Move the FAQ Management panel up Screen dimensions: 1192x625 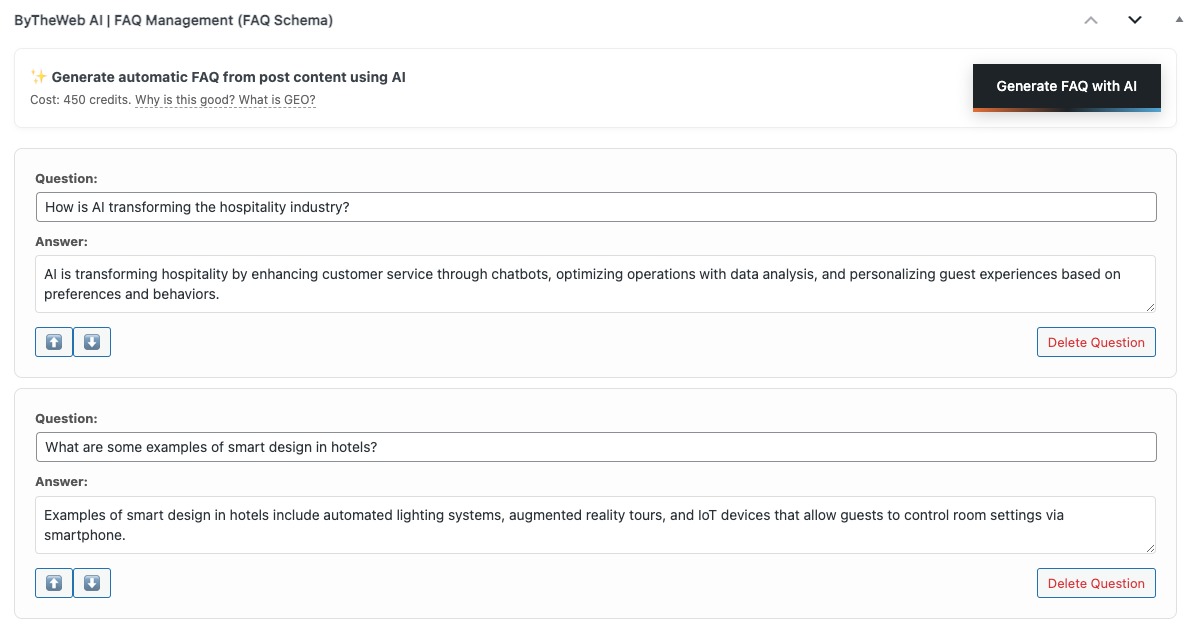pos(1091,20)
